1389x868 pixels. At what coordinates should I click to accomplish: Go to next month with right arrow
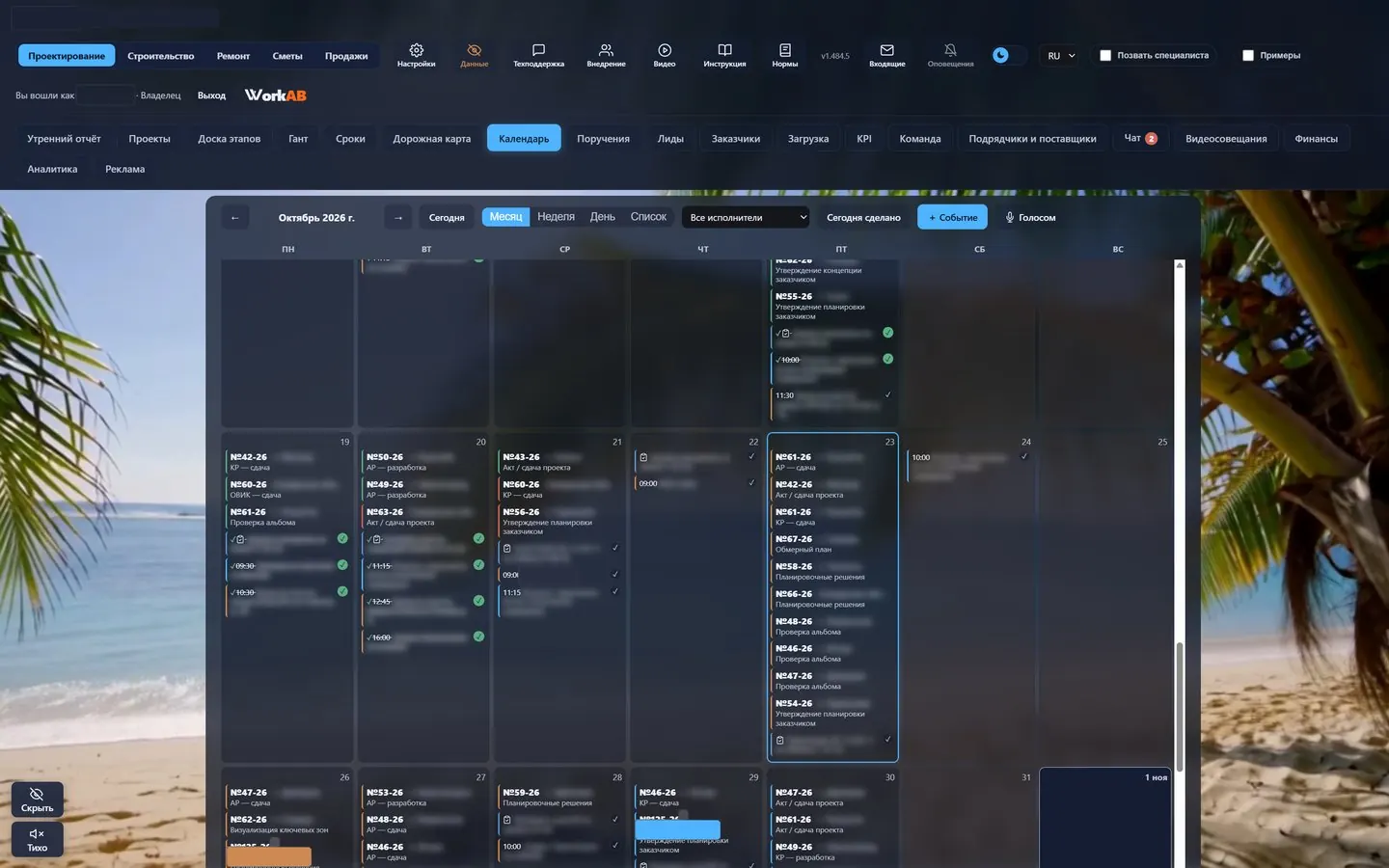tap(398, 218)
